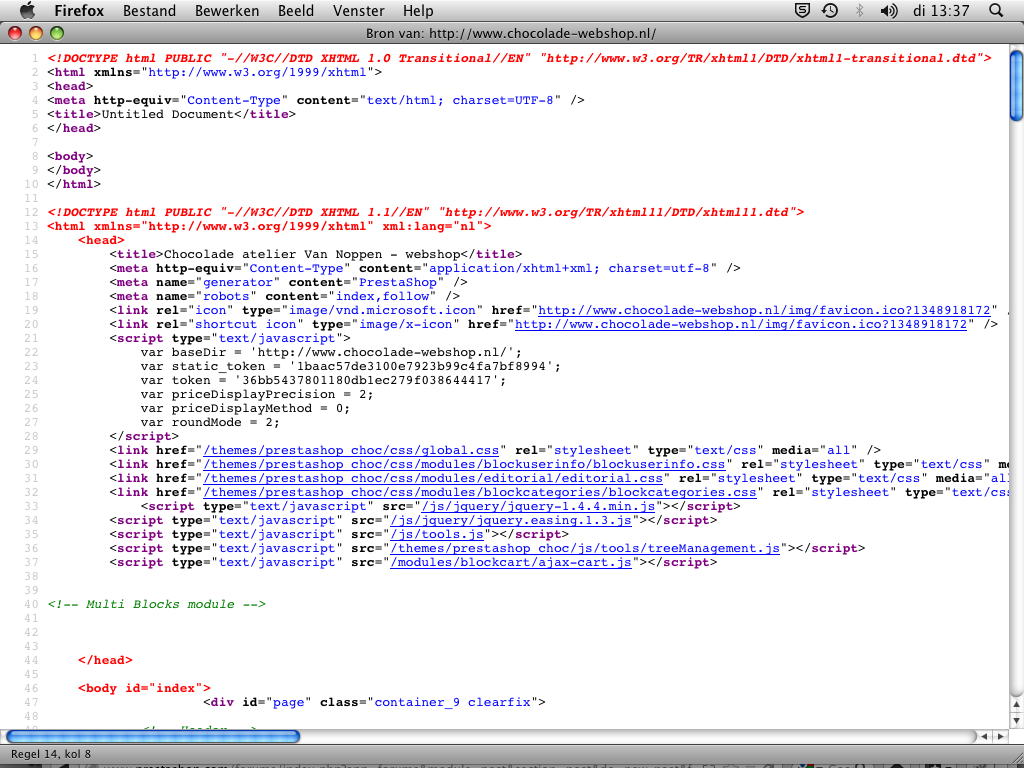Click the window title Bron van text
1024x768 pixels.
click(x=511, y=33)
